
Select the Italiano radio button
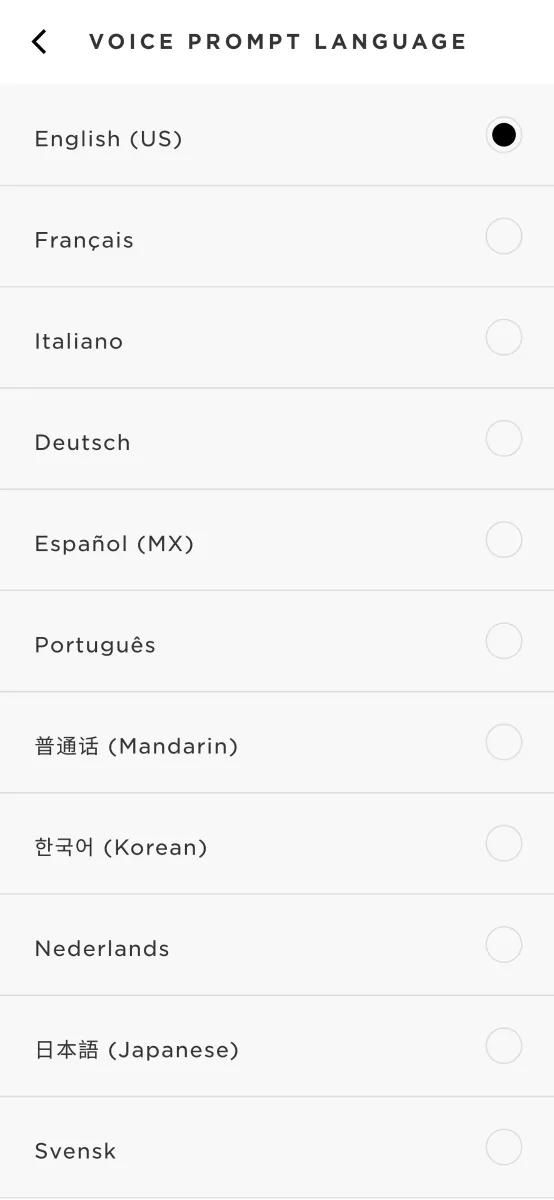pos(504,337)
